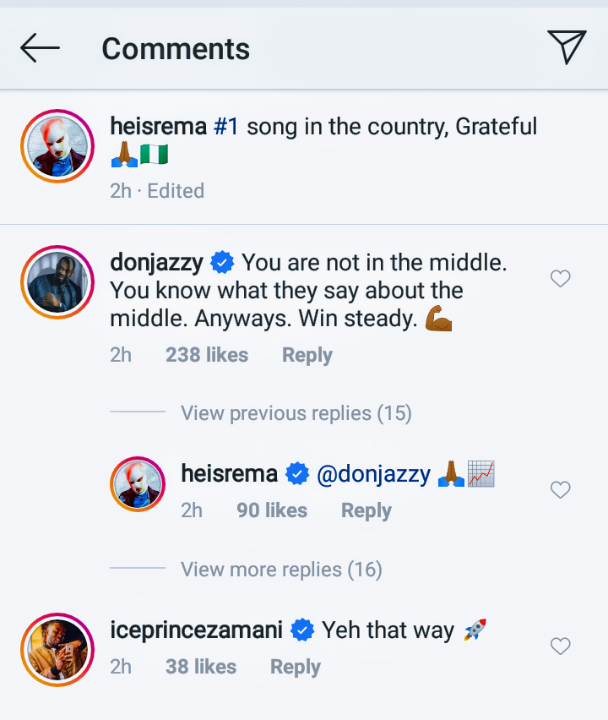This screenshot has height=720, width=608.
Task: Tap the #1 hashtag in the caption
Action: coord(226,127)
